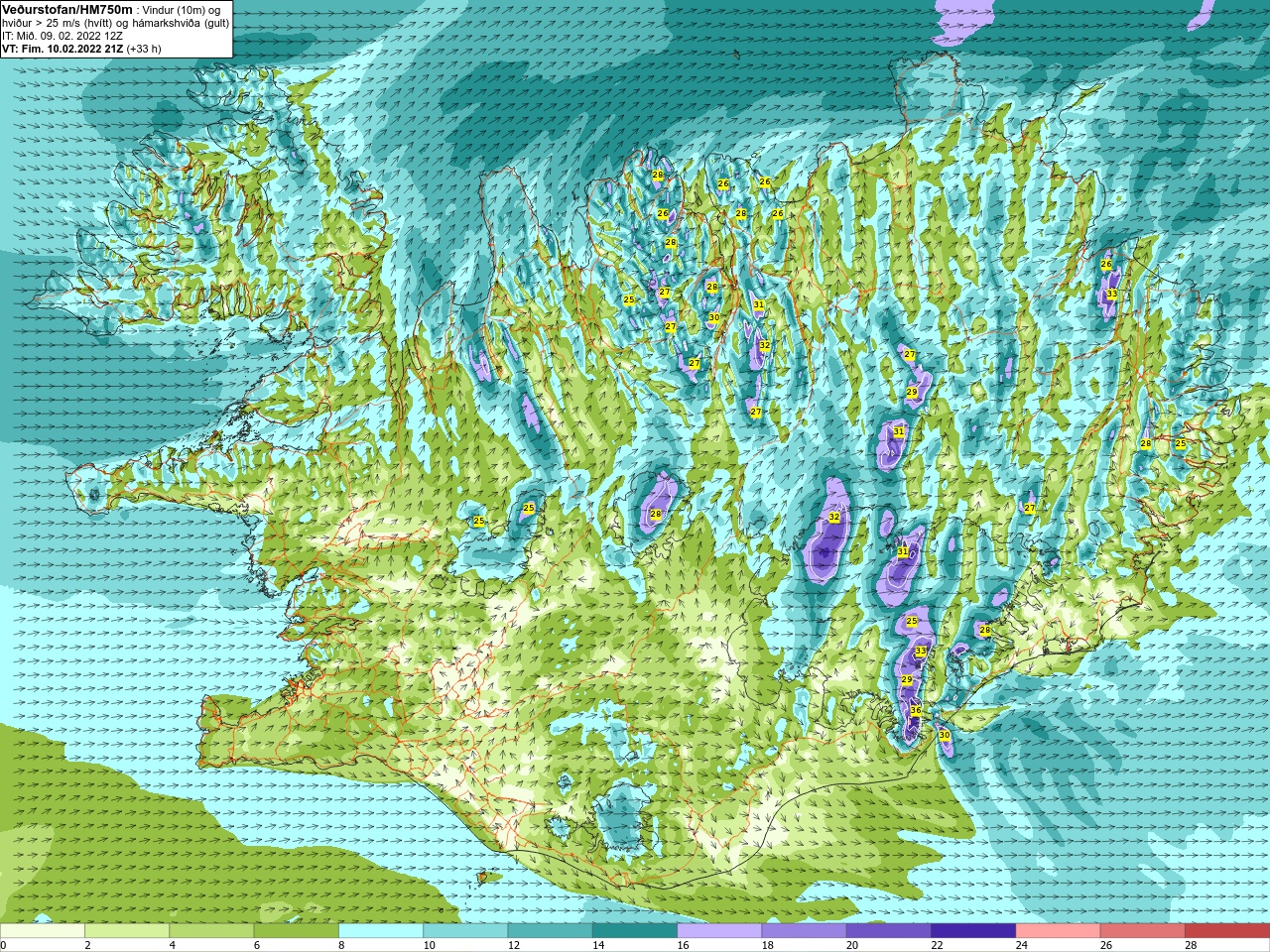The image size is (1270, 952).
Task: Click the "12" tick label on the legend
Action: click(514, 945)
